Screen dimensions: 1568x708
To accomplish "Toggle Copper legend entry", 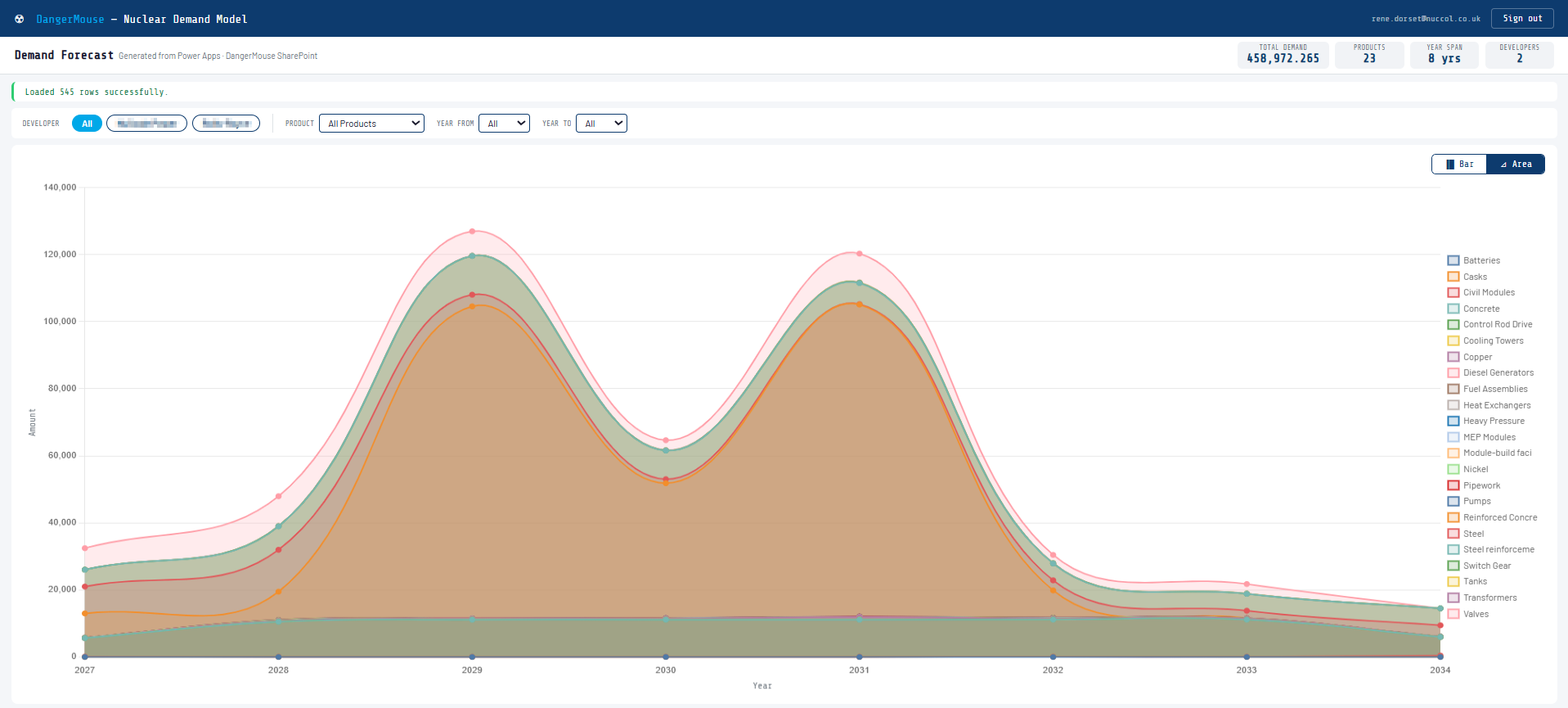I will (x=1470, y=357).
